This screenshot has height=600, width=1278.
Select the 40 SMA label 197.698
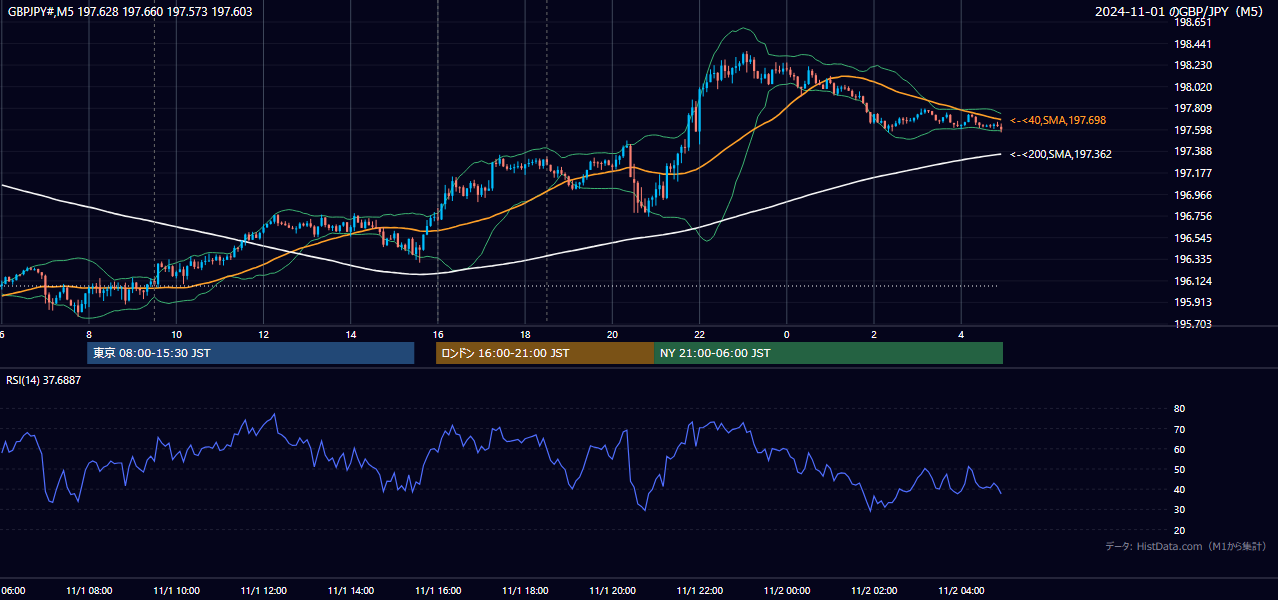(x=1057, y=120)
